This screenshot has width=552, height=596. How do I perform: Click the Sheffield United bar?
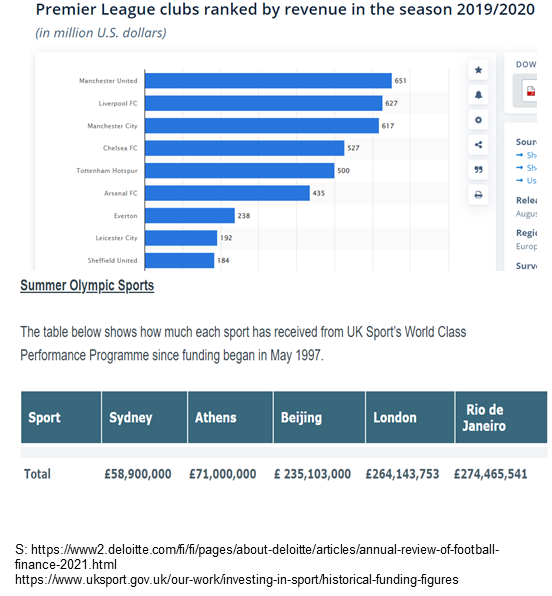click(179, 260)
